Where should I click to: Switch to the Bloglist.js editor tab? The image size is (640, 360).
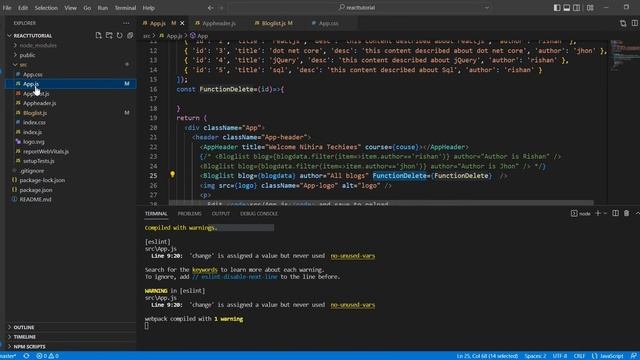(276, 23)
